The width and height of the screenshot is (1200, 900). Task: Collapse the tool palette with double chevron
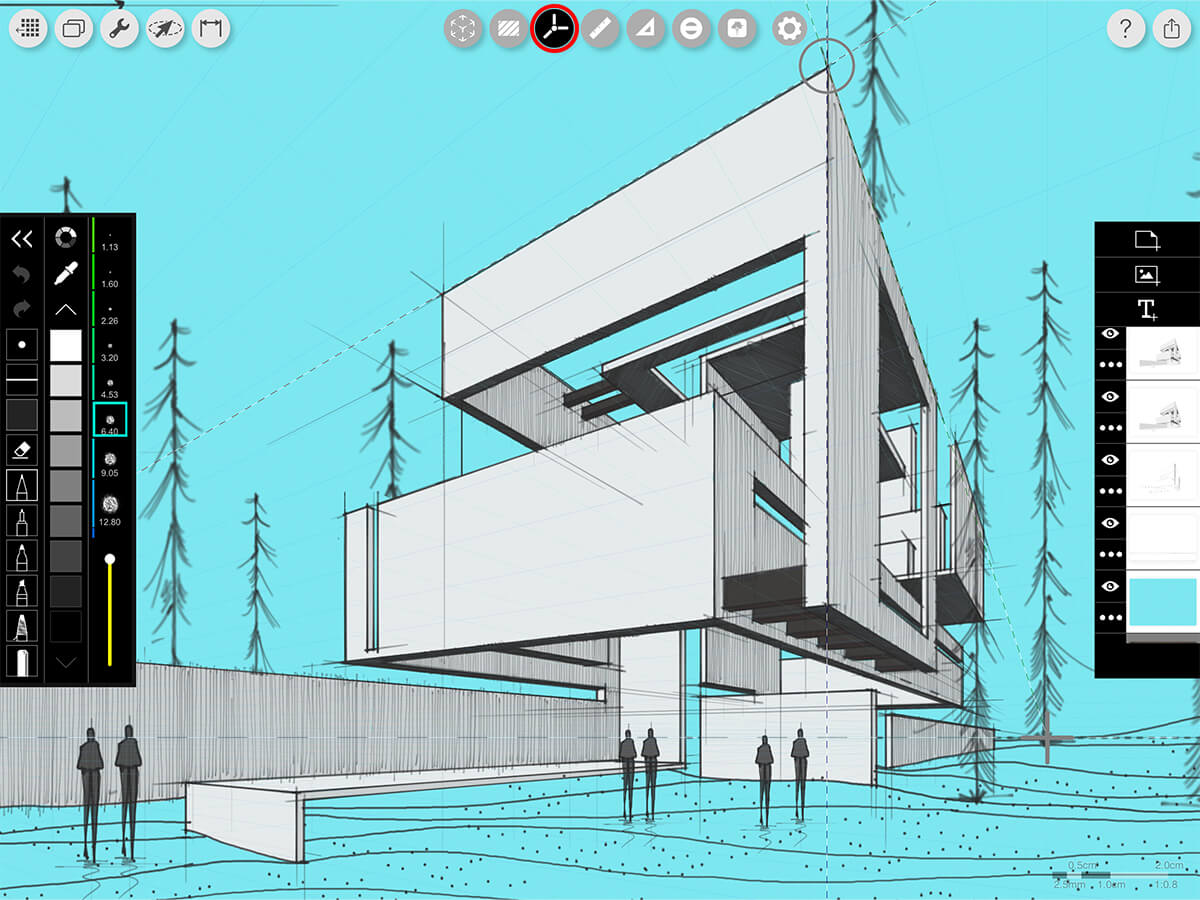[22, 238]
